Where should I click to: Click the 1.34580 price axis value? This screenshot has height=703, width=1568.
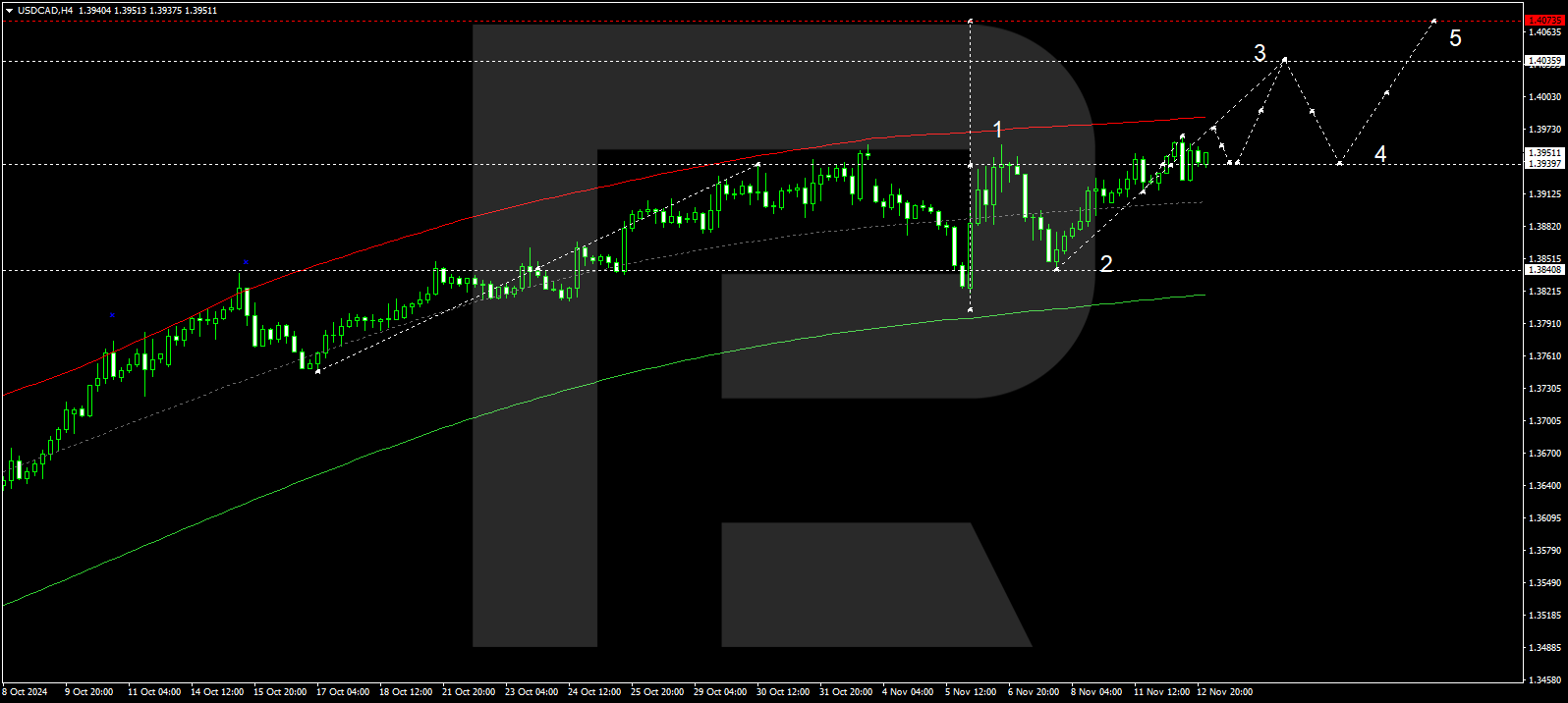tap(1545, 679)
